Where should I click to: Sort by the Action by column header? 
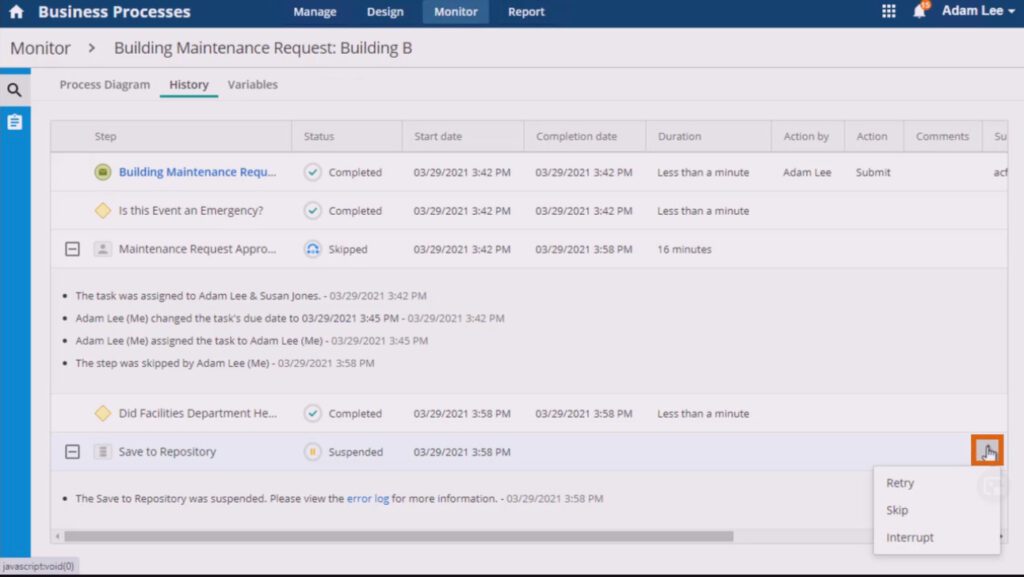[807, 136]
